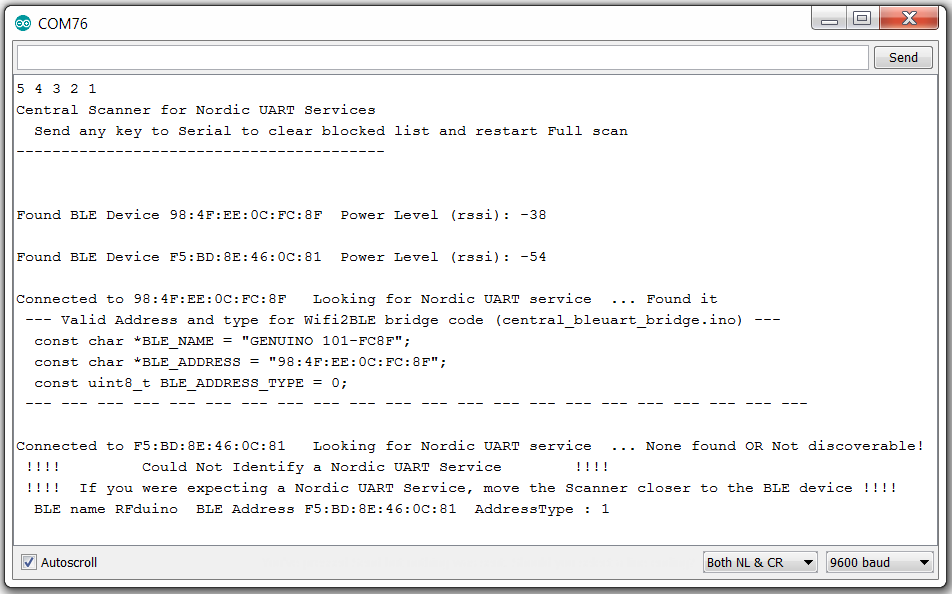This screenshot has width=952, height=594.
Task: Open the Both NL & CR line-ending dropdown
Action: point(760,562)
